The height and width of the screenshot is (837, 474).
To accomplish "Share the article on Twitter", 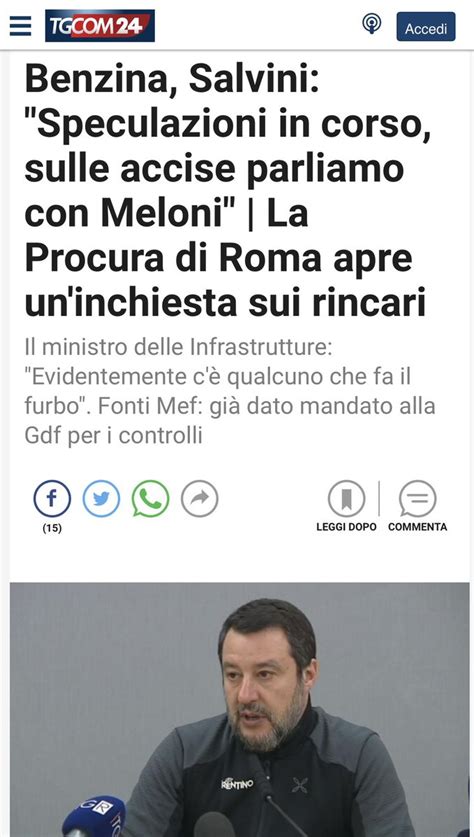I will coord(101,499).
